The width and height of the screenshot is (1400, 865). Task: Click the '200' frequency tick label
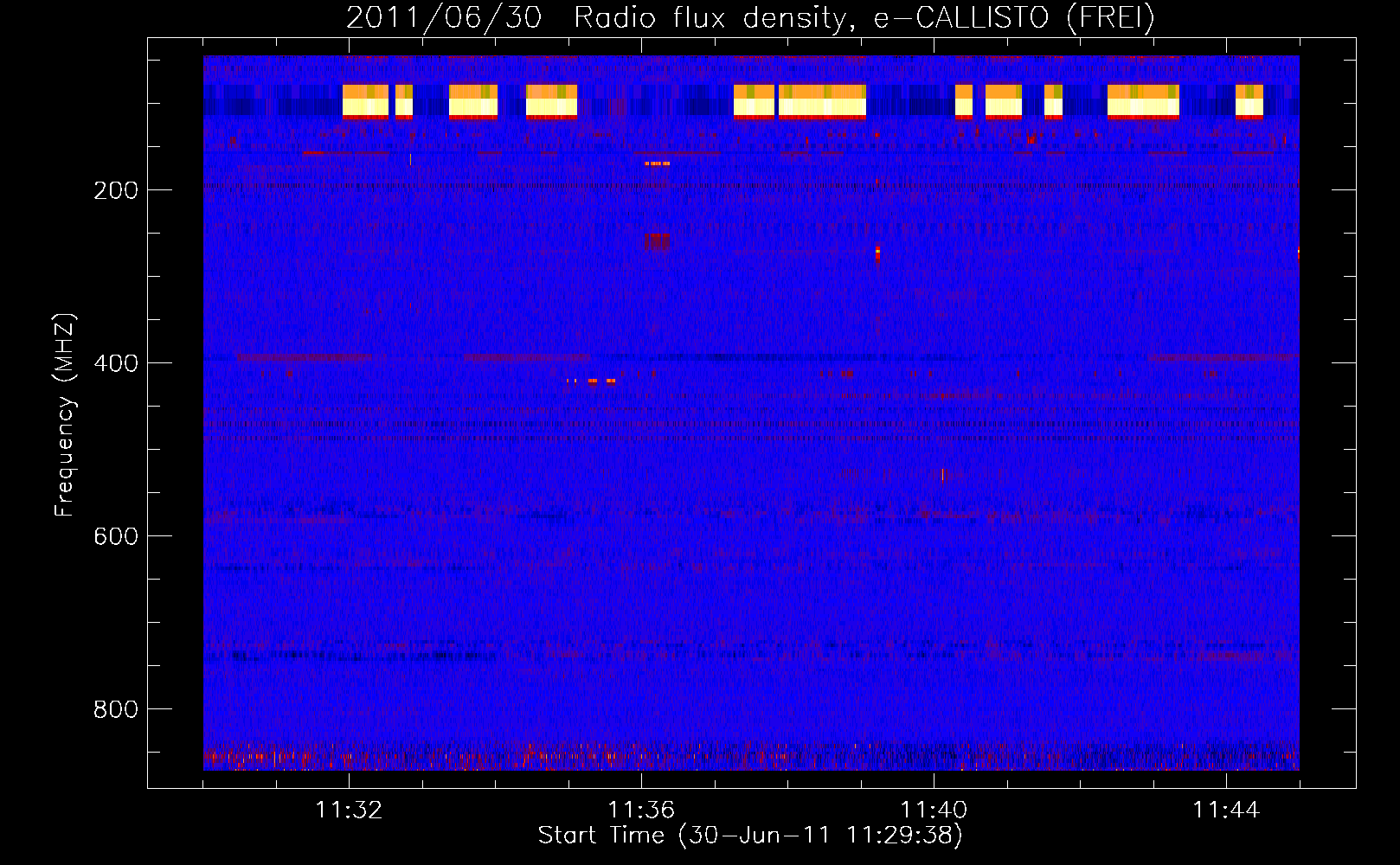tap(116, 190)
